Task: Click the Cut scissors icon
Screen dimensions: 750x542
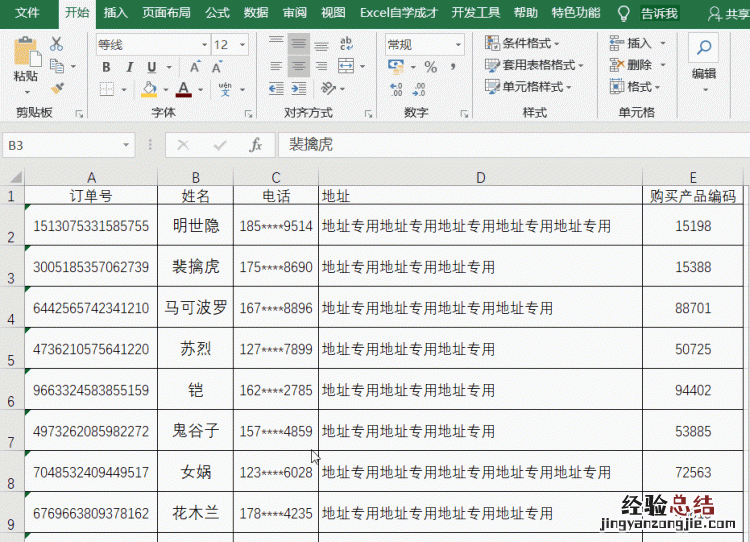Action: [56, 44]
